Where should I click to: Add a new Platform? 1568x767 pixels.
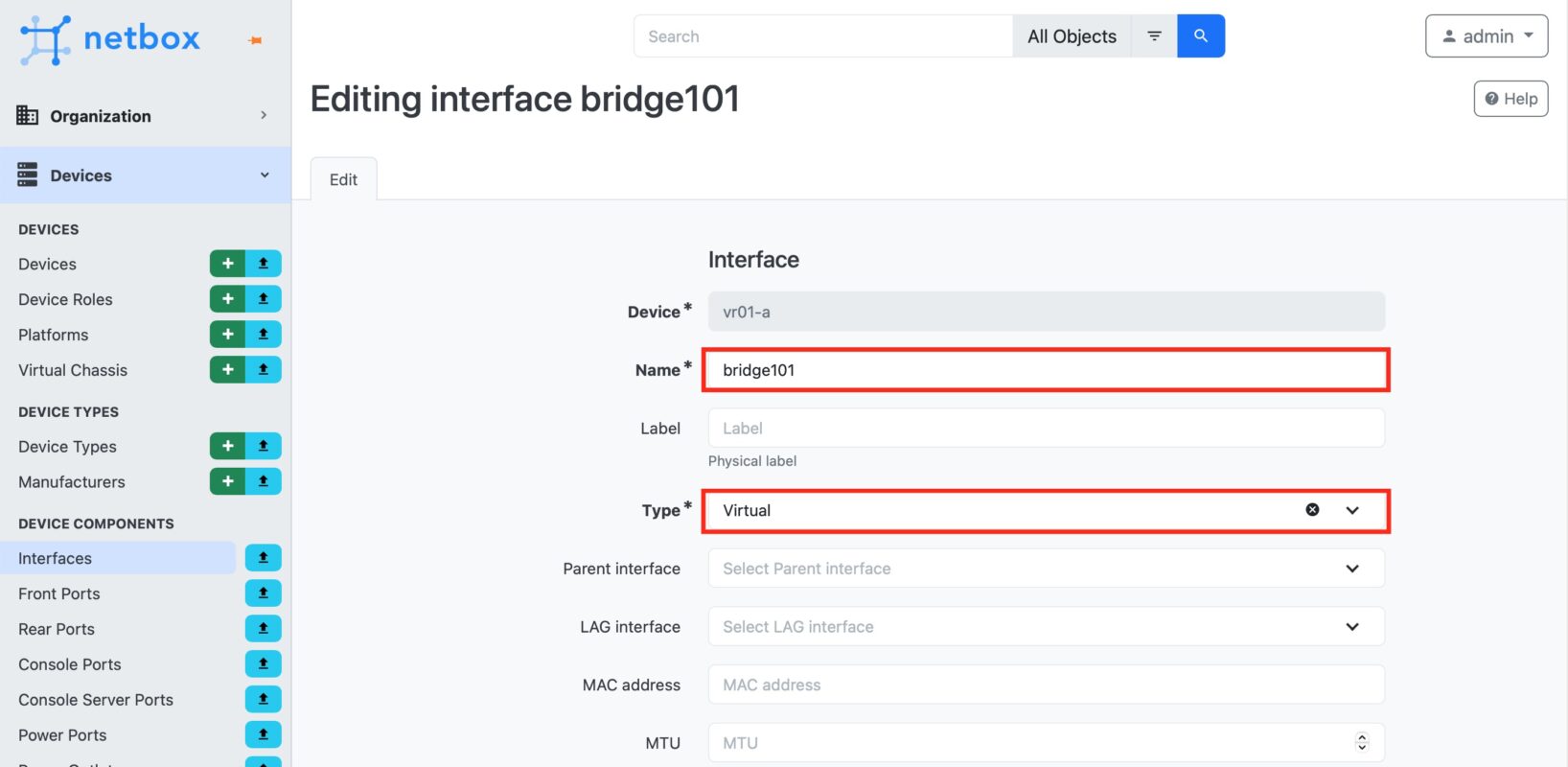228,335
